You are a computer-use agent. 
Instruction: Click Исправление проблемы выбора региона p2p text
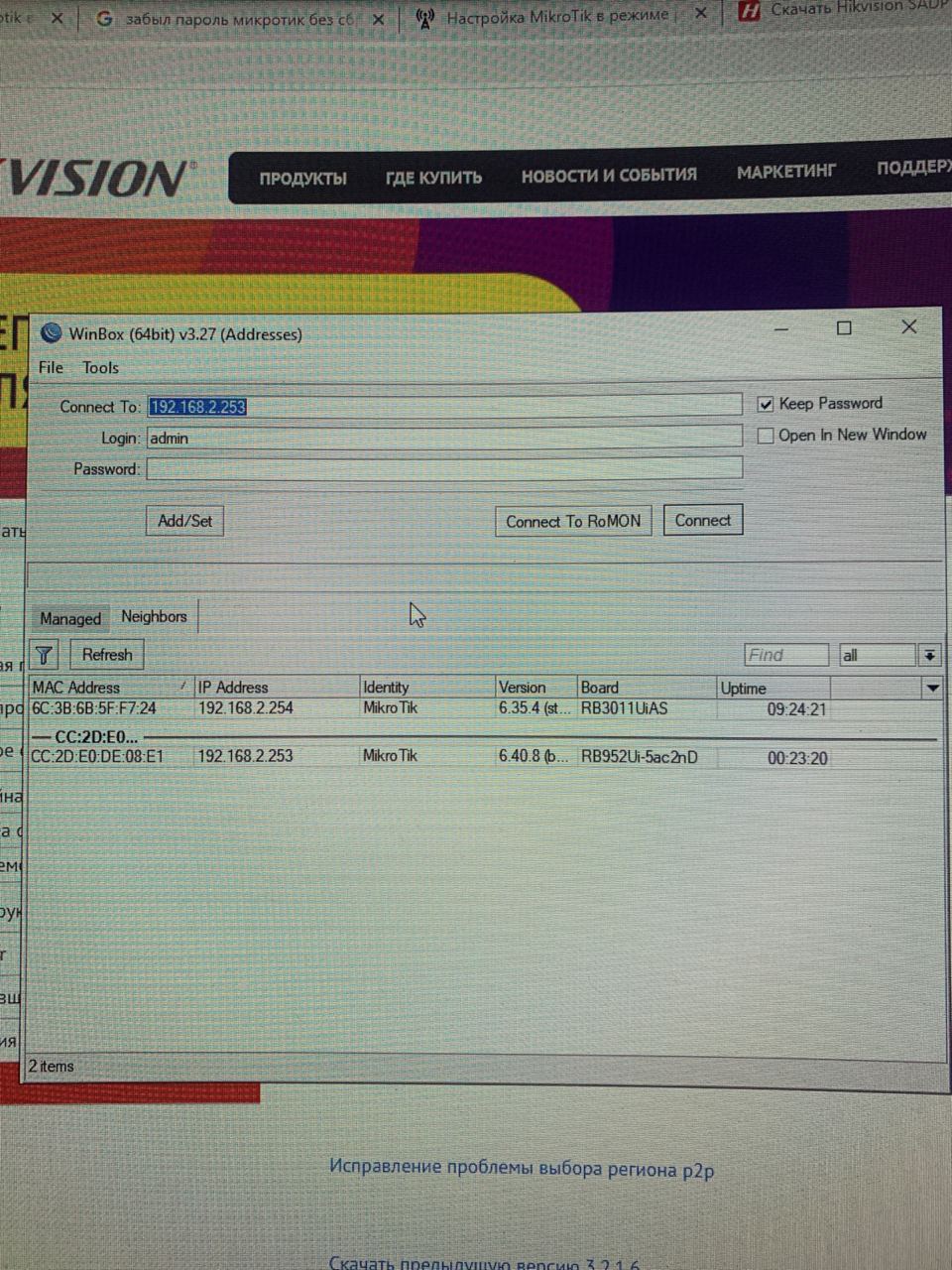522,1169
